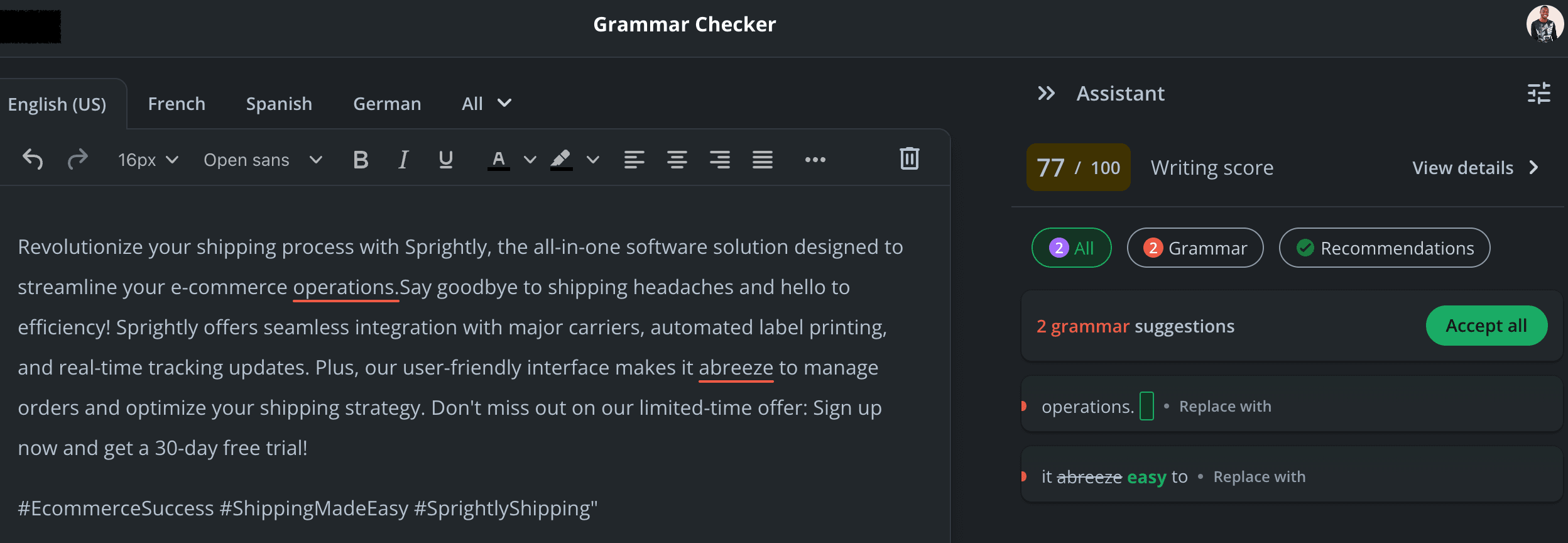
Task: Delete the document with the trash icon
Action: (x=909, y=159)
